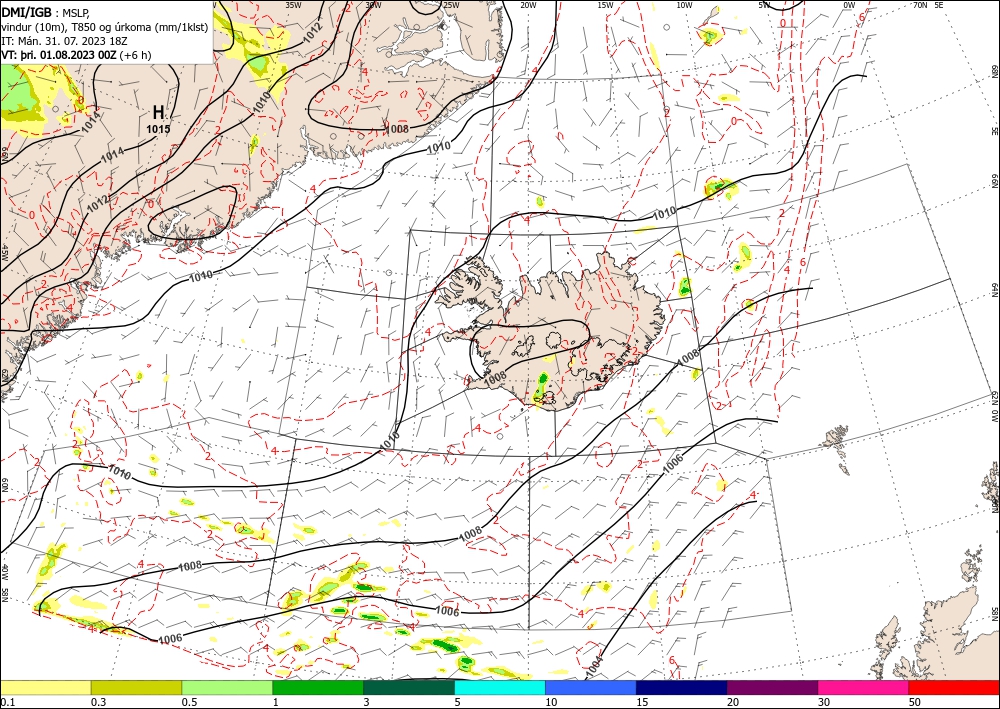Click the '5W' longitude label
The image size is (1000, 709).
click(x=765, y=5)
